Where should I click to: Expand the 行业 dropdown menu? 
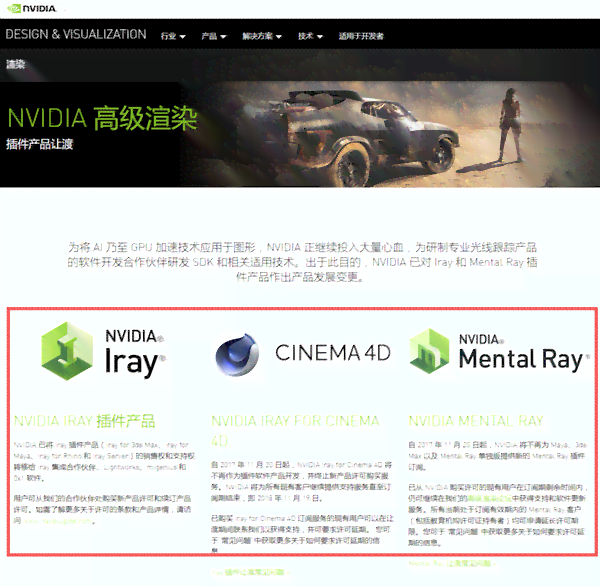pyautogui.click(x=173, y=36)
